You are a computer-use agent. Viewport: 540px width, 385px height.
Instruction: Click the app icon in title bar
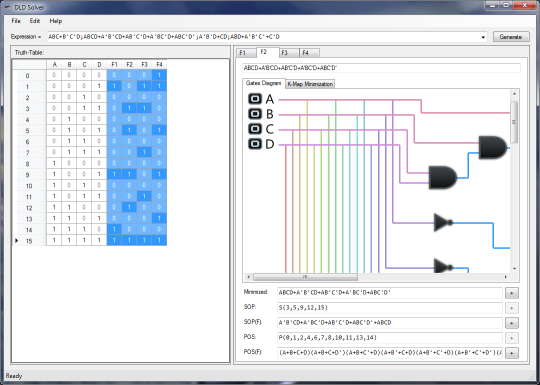[8, 7]
